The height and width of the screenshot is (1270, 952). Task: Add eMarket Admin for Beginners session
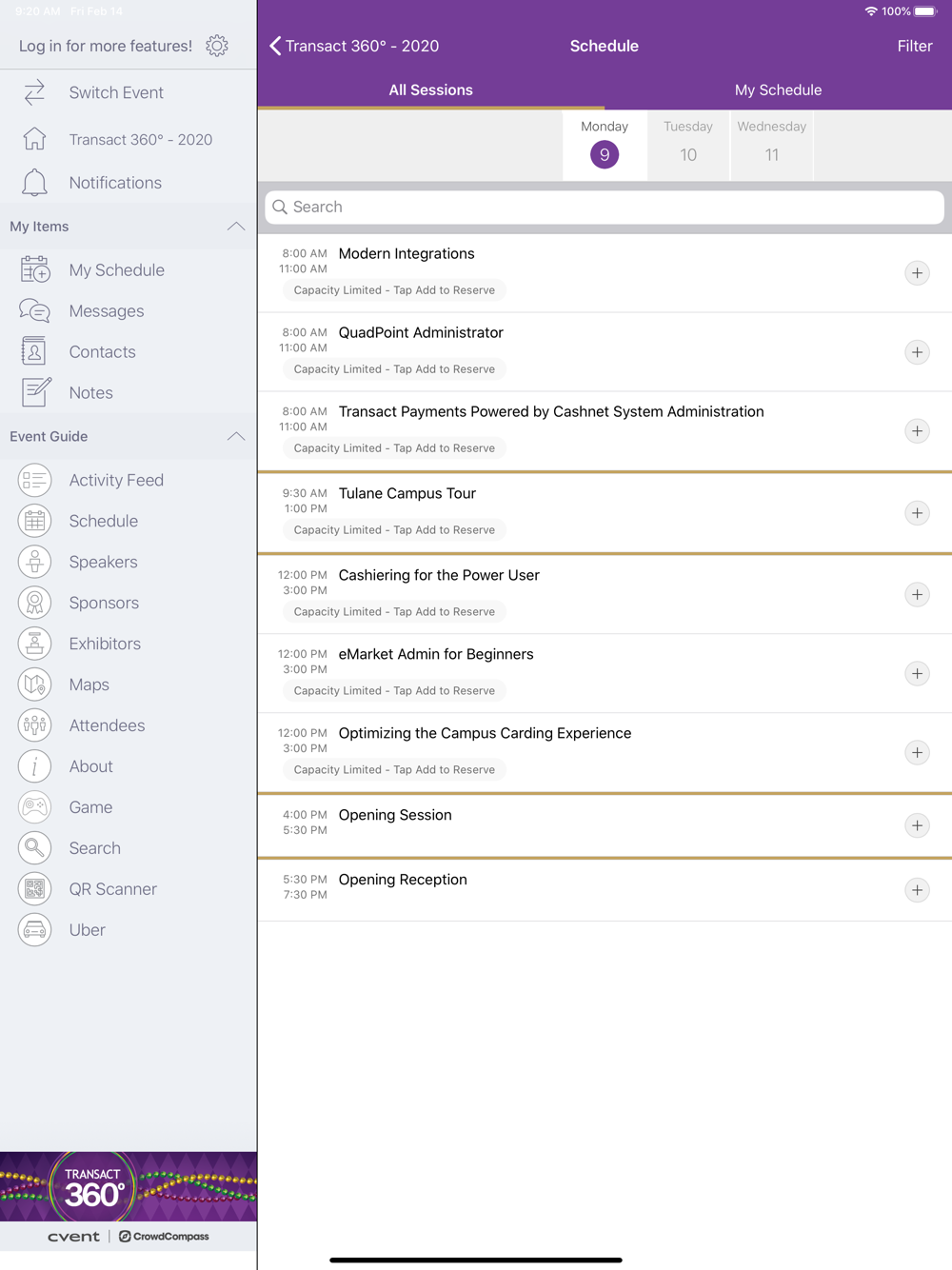point(917,674)
